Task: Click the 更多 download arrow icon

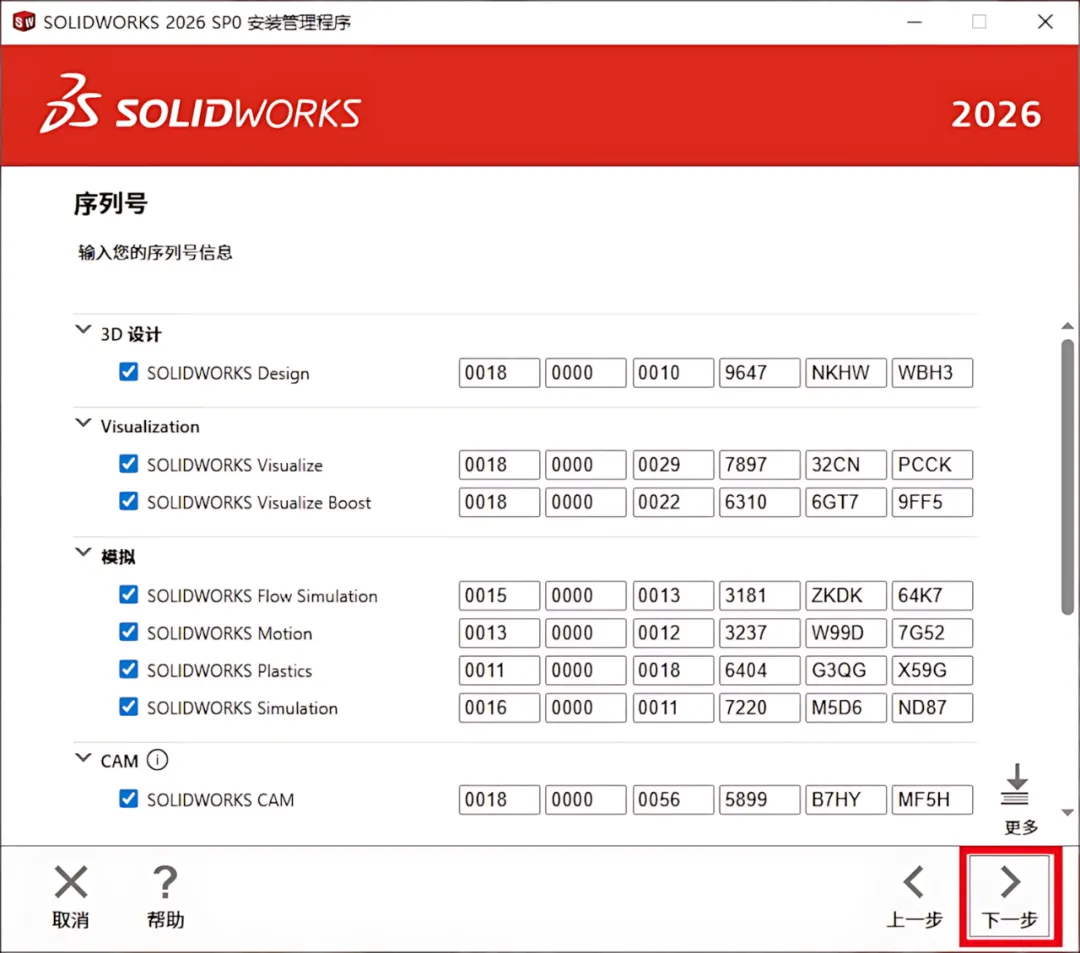Action: (x=1015, y=785)
